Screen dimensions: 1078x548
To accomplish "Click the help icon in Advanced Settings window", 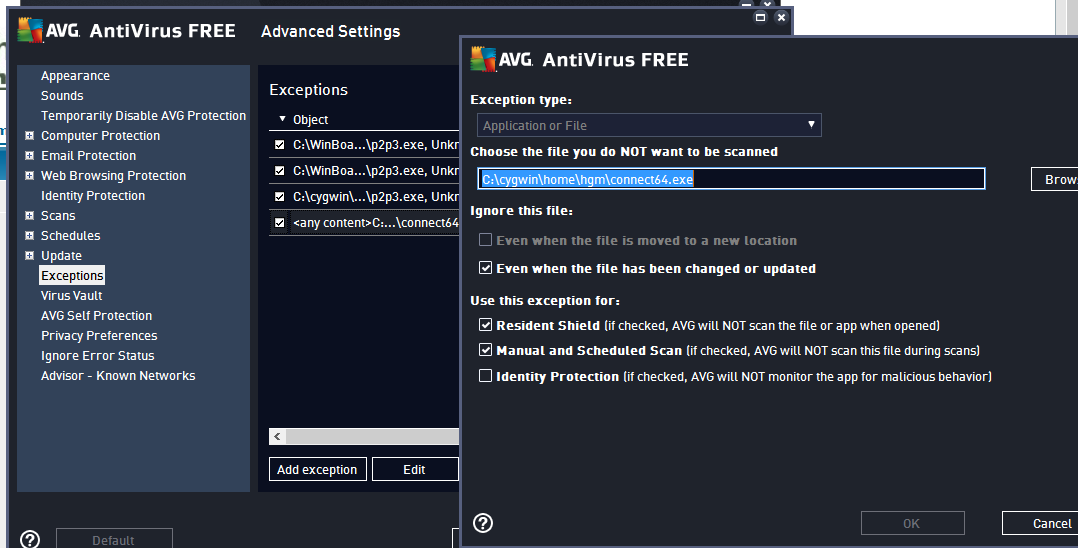I will coord(30,539).
